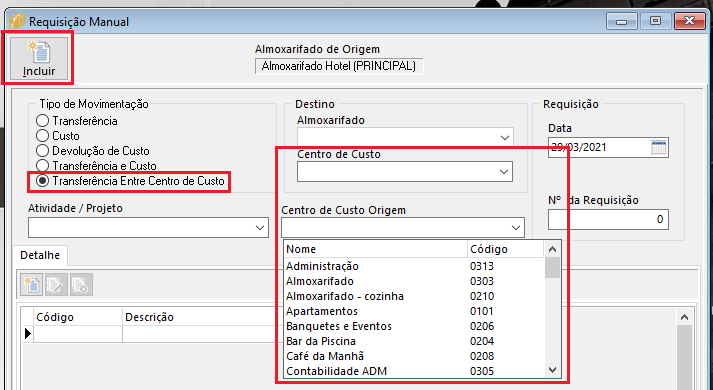The image size is (713, 390).
Task: Close the Requisição Manual window
Action: coord(689,21)
